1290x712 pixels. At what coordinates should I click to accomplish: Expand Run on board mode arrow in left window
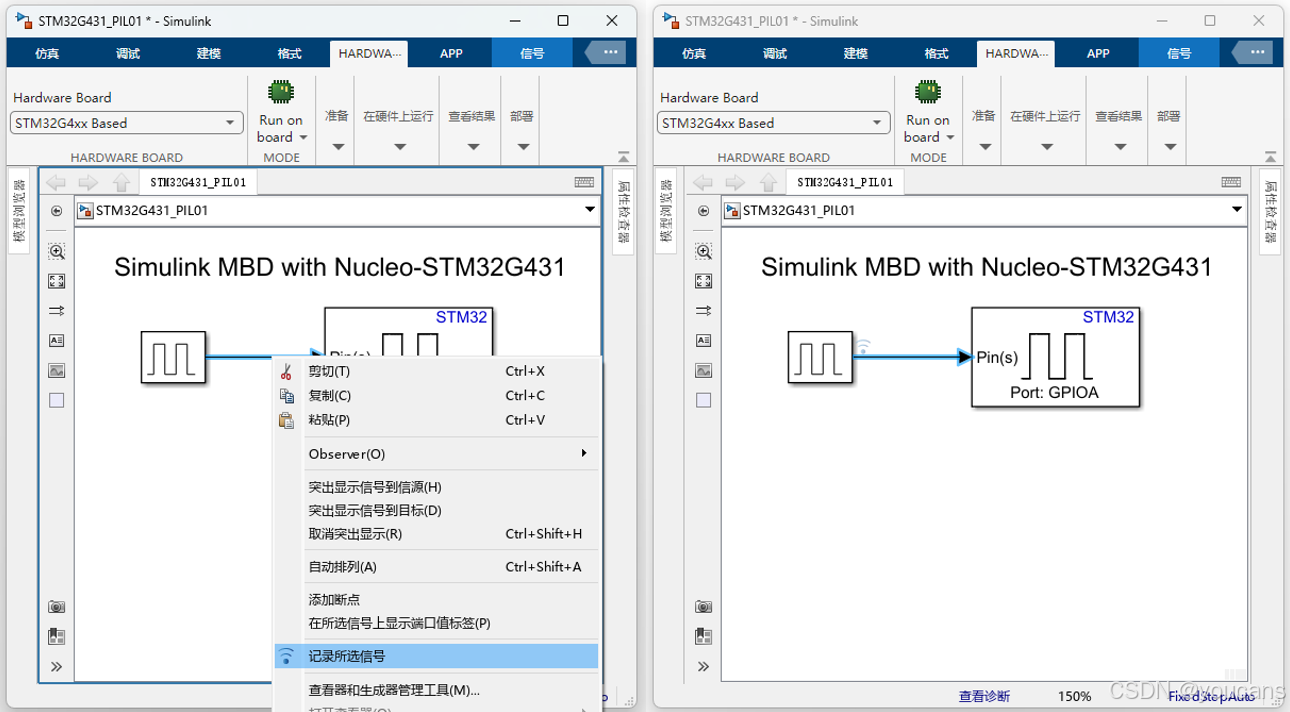[303, 137]
